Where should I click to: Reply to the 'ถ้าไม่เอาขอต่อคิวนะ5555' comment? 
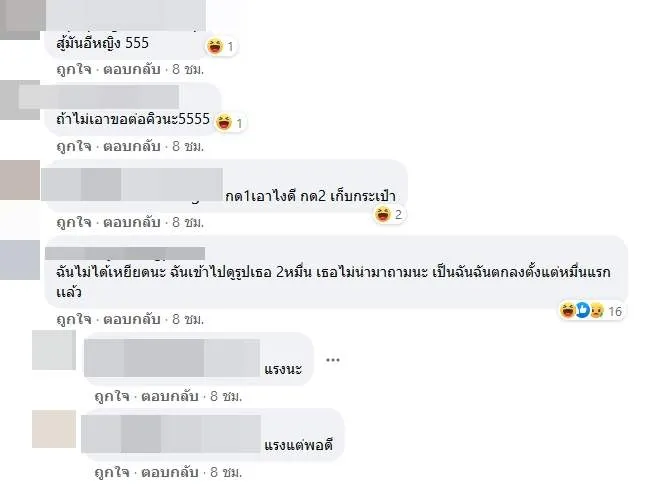click(132, 146)
